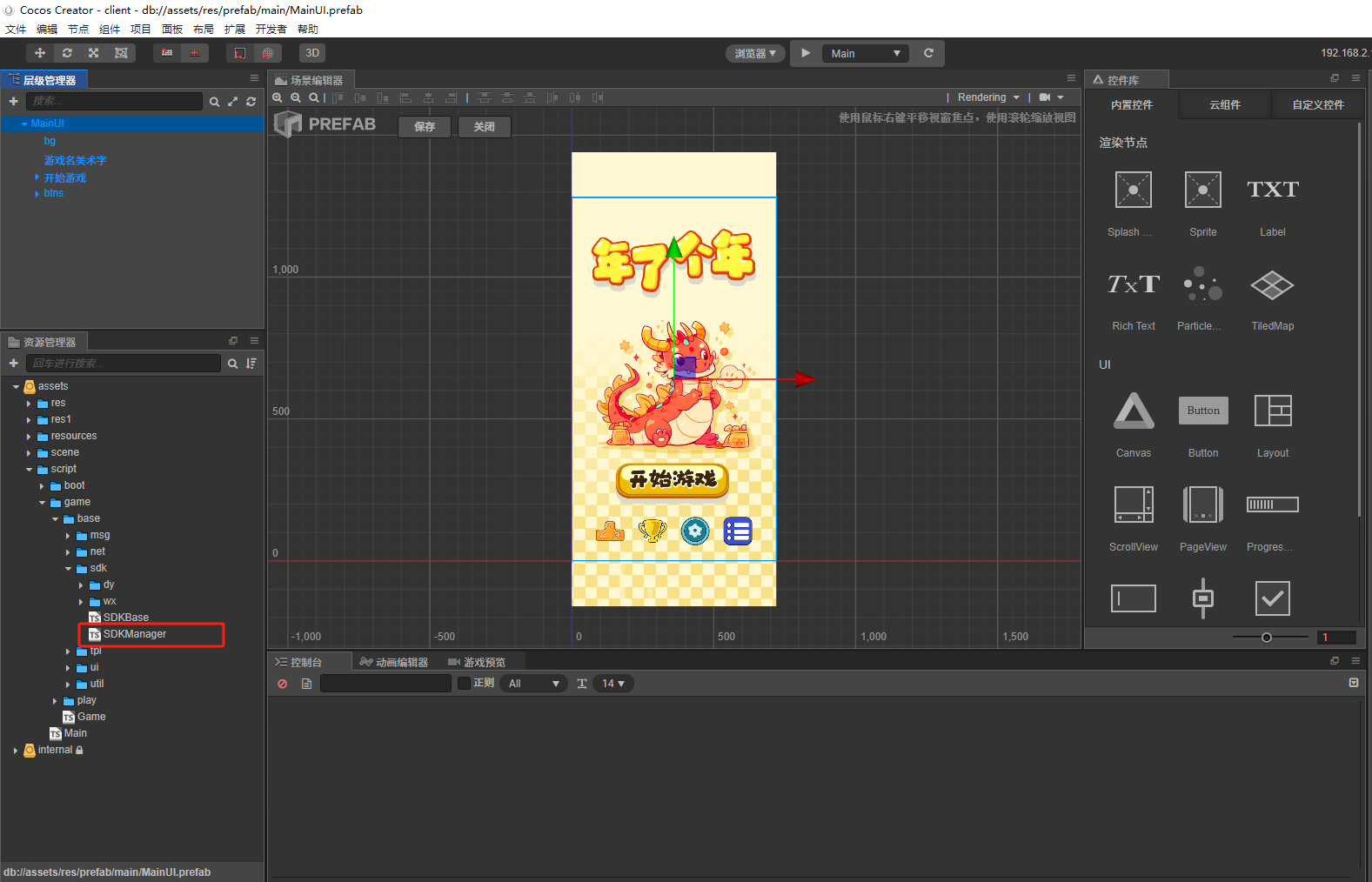Select the ScrollView control icon

[1134, 504]
